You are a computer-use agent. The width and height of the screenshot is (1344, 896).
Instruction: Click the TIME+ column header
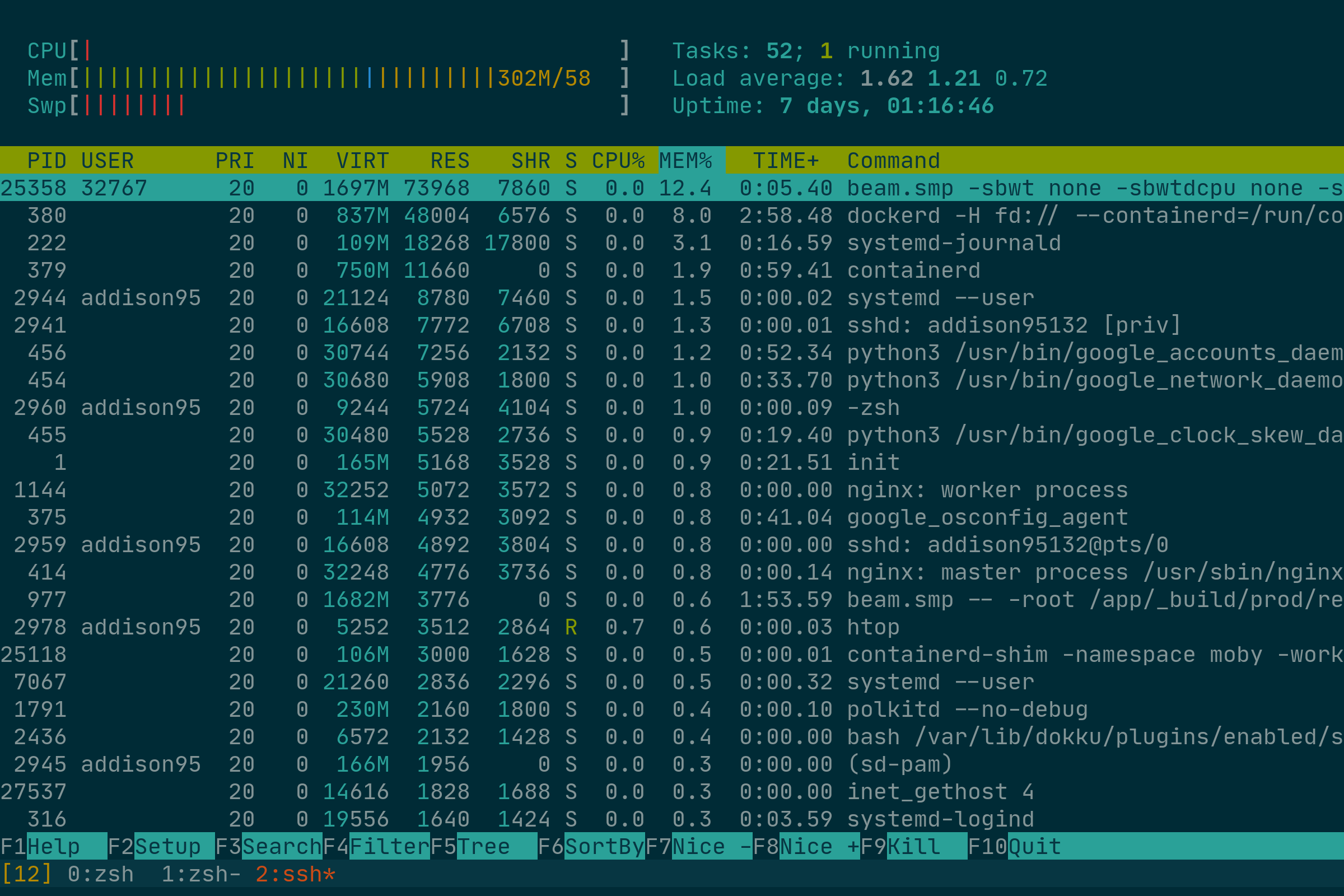click(786, 161)
